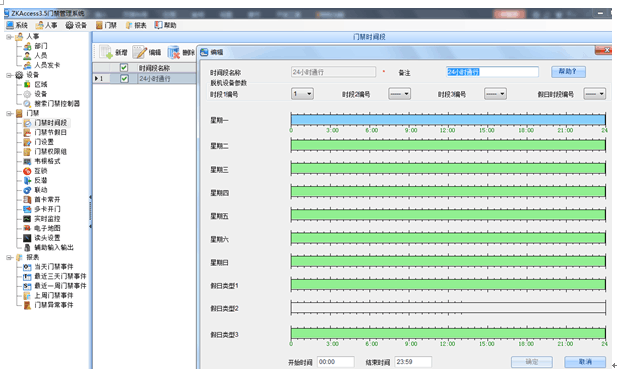
Task: Click the 取消 cancel button
Action: click(585, 362)
